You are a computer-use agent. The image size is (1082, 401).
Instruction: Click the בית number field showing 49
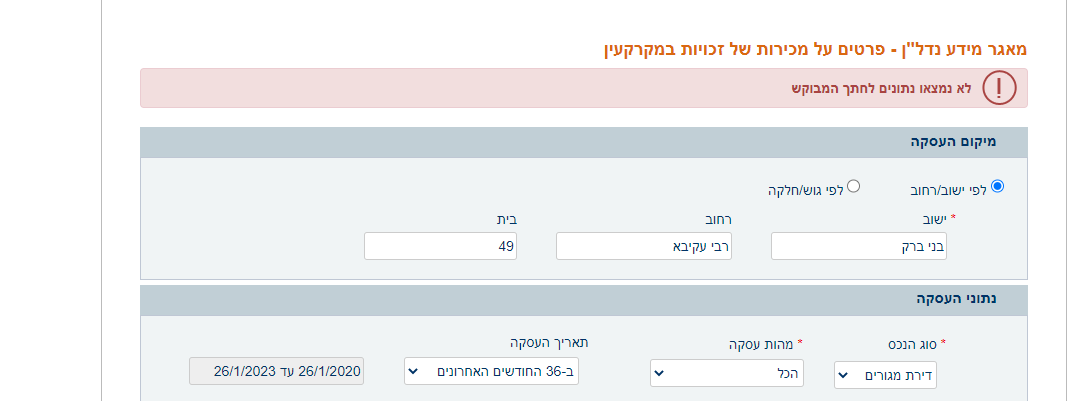point(440,246)
